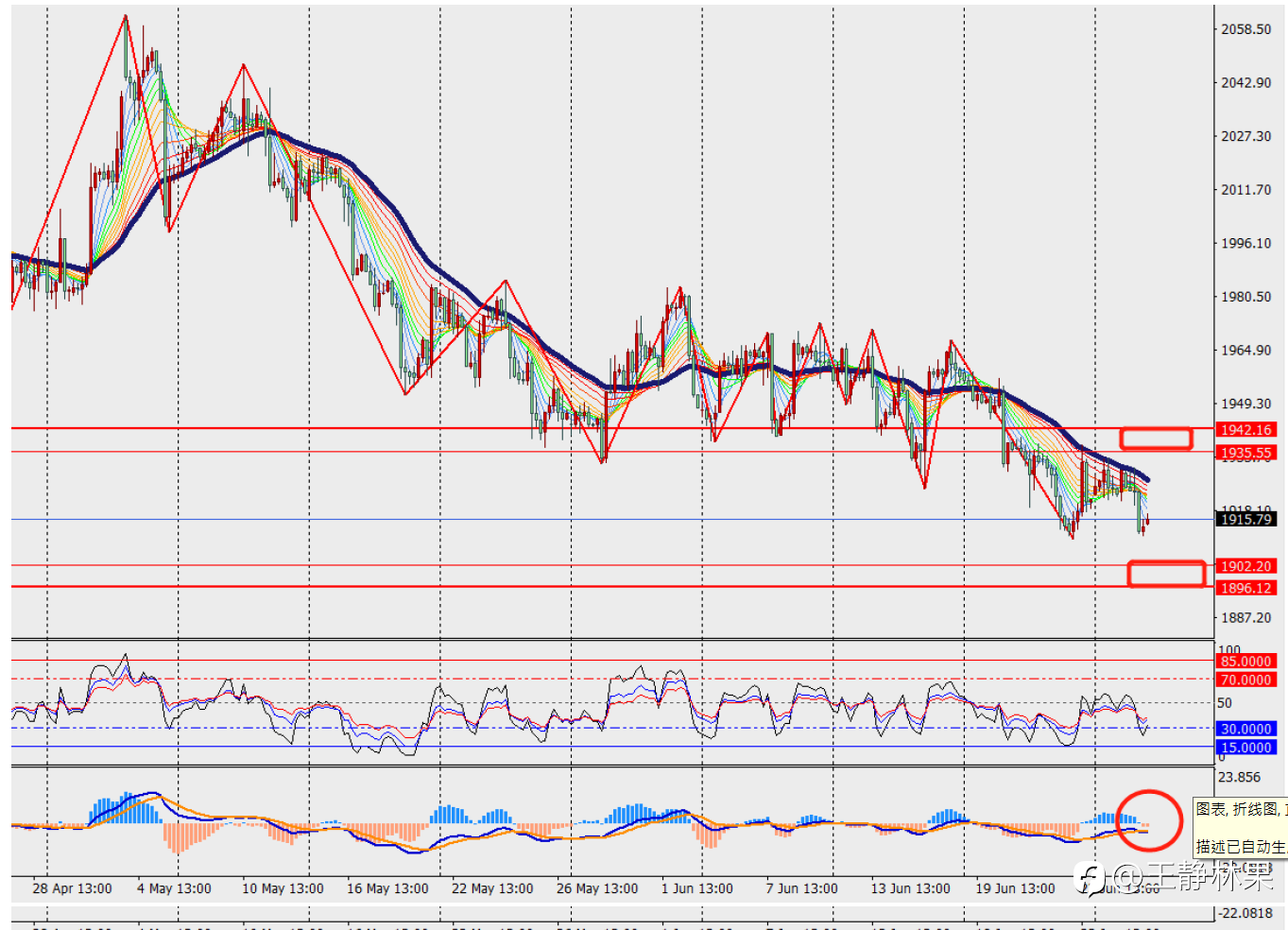Click the 23.856 MACD scale value
Viewport: 1288px width, 930px height.
pyautogui.click(x=1239, y=777)
